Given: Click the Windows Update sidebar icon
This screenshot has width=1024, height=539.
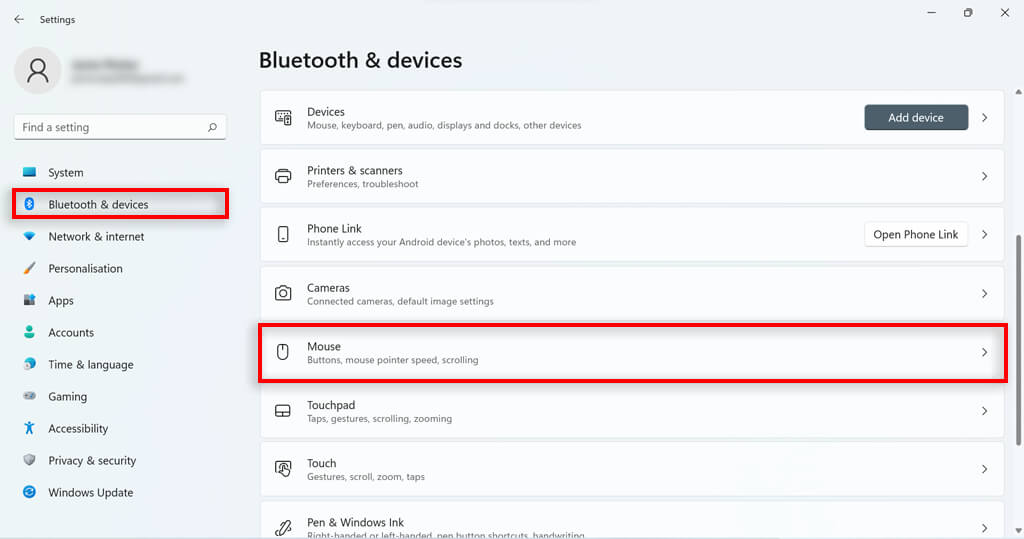Looking at the screenshot, I should coord(29,492).
